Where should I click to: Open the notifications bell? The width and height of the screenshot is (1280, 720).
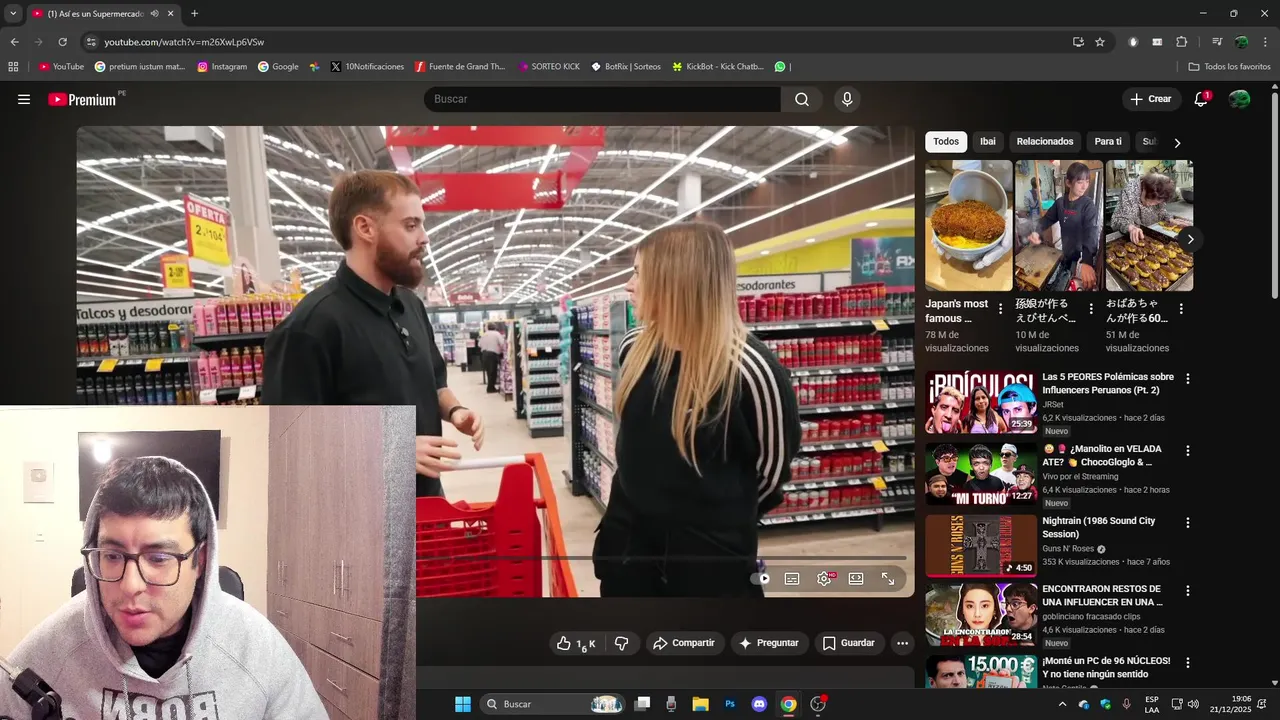click(1201, 99)
